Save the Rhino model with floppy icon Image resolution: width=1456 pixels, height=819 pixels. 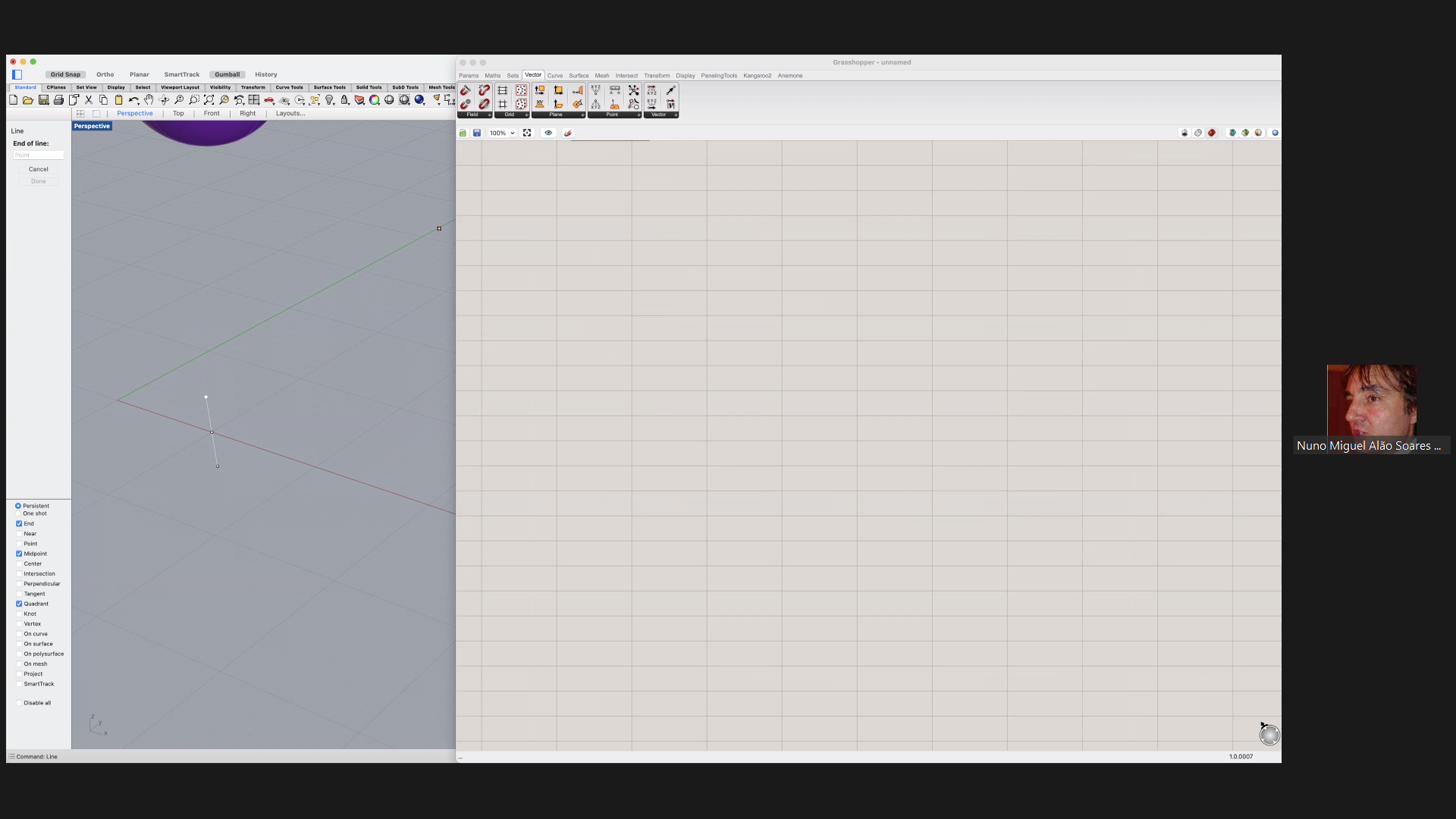pyautogui.click(x=43, y=100)
